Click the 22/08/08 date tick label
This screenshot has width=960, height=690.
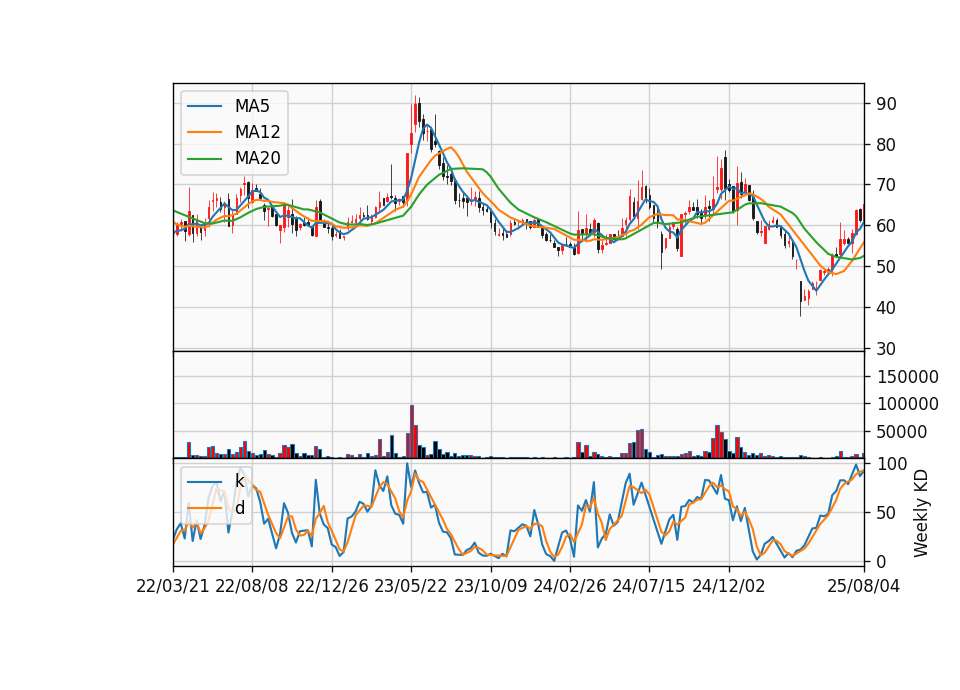click(252, 586)
